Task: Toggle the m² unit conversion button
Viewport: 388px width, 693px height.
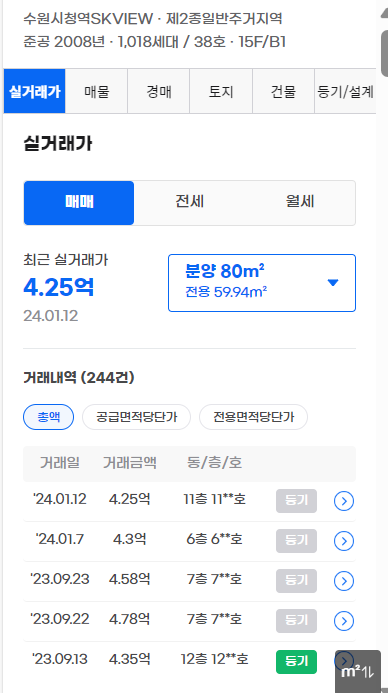Action: (x=358, y=672)
